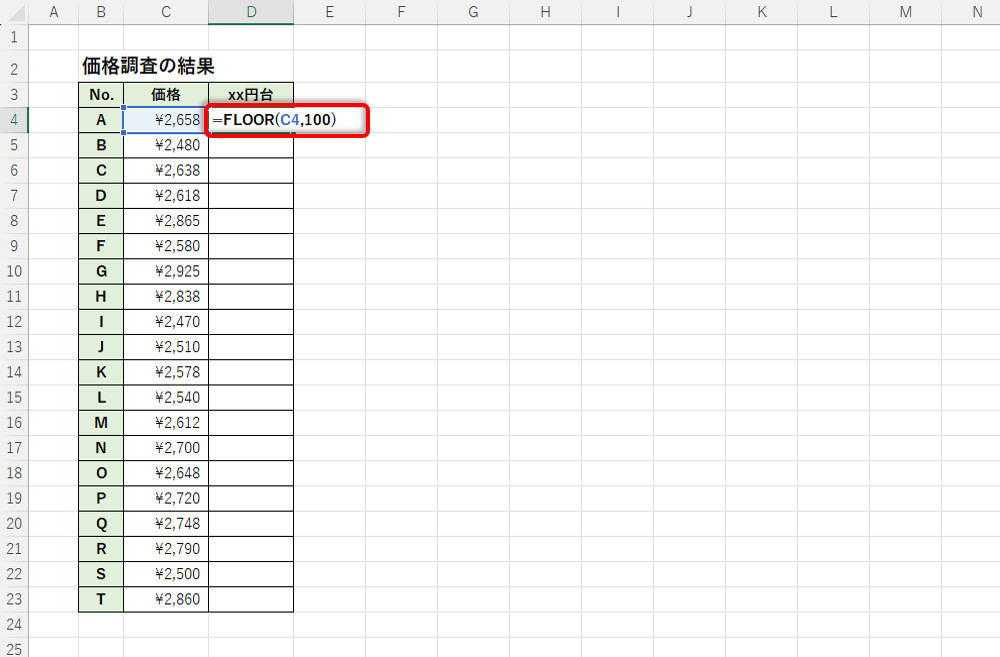Select price cell ¥2,860
The image size is (1000, 657).
pyautogui.click(x=166, y=599)
